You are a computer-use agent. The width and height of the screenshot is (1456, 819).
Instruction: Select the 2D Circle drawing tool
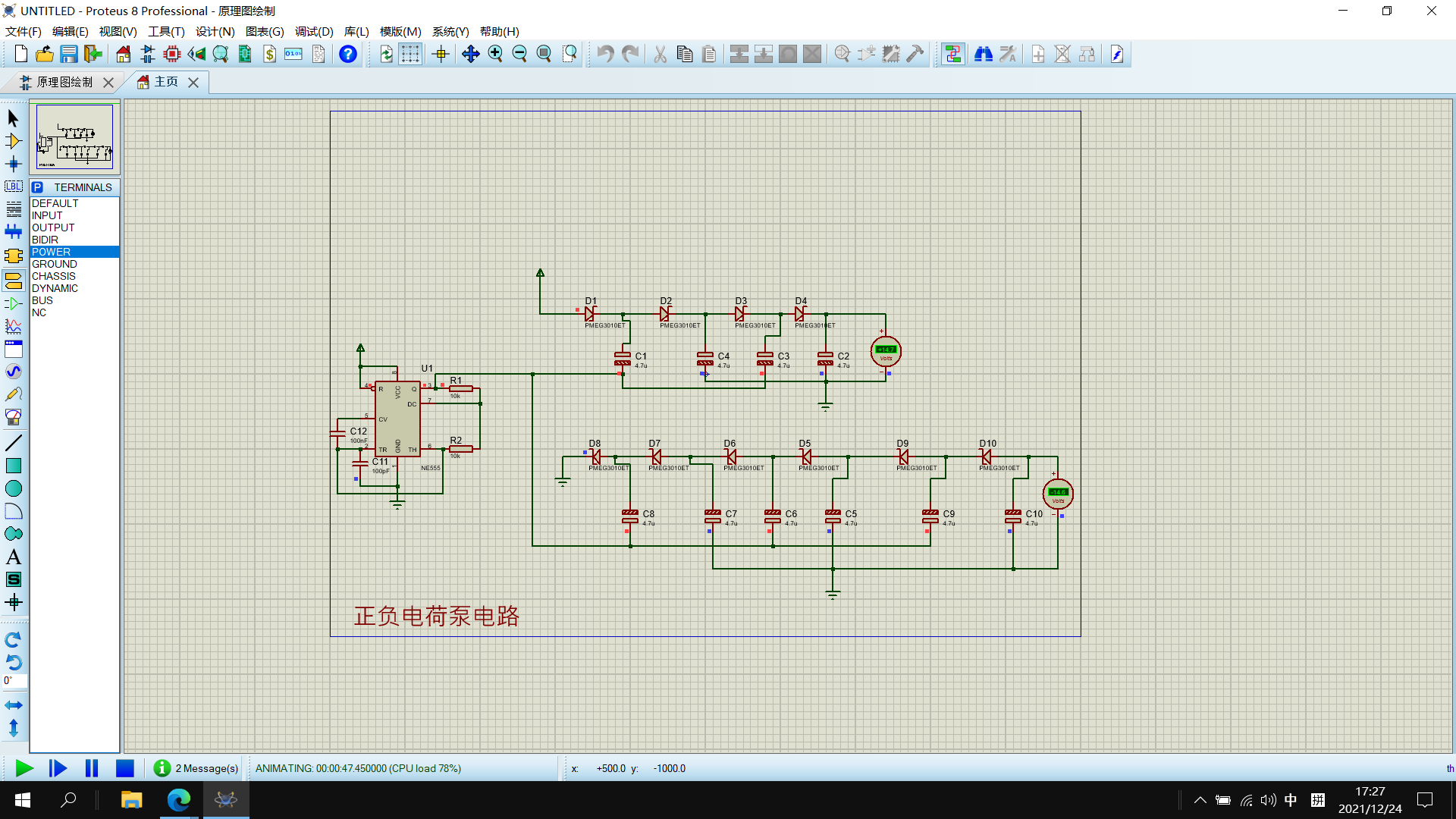point(13,488)
